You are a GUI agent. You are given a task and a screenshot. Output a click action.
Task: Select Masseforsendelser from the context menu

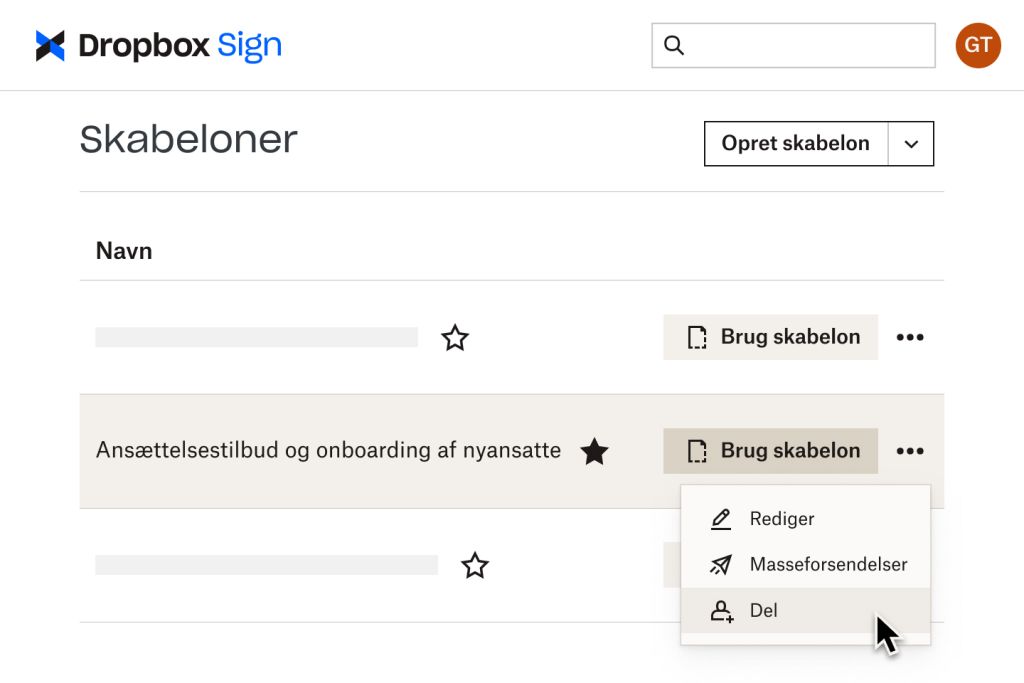pos(828,564)
